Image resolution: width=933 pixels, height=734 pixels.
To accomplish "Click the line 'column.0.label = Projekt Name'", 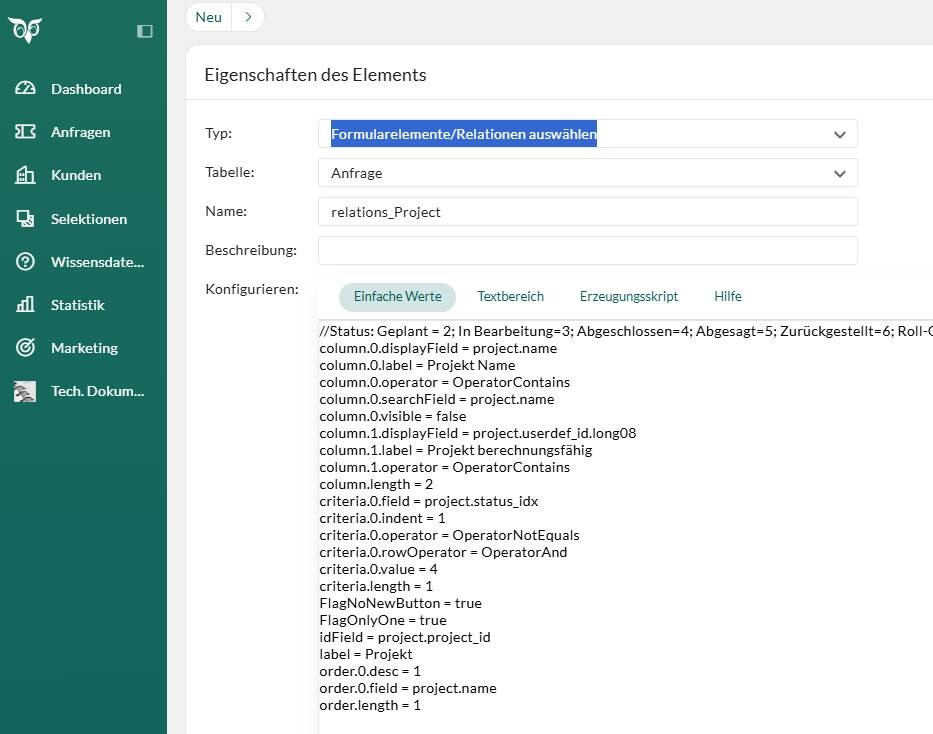I will [417, 365].
